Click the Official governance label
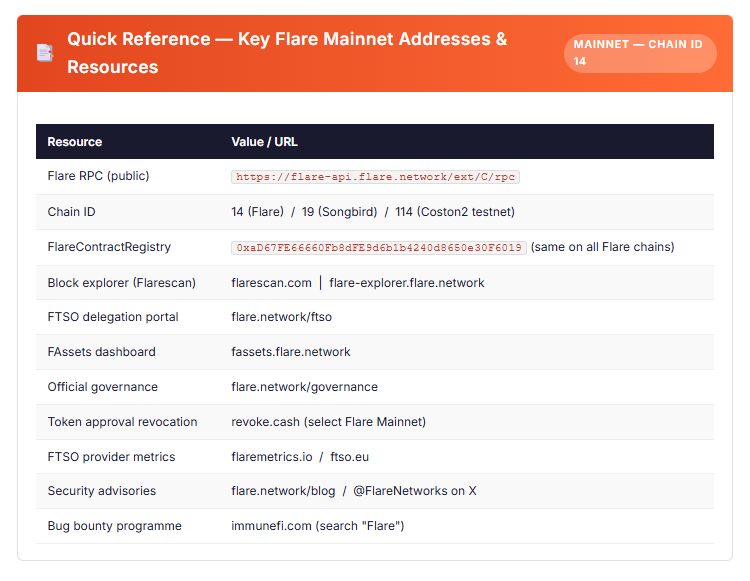750x581 pixels. [x=102, y=387]
